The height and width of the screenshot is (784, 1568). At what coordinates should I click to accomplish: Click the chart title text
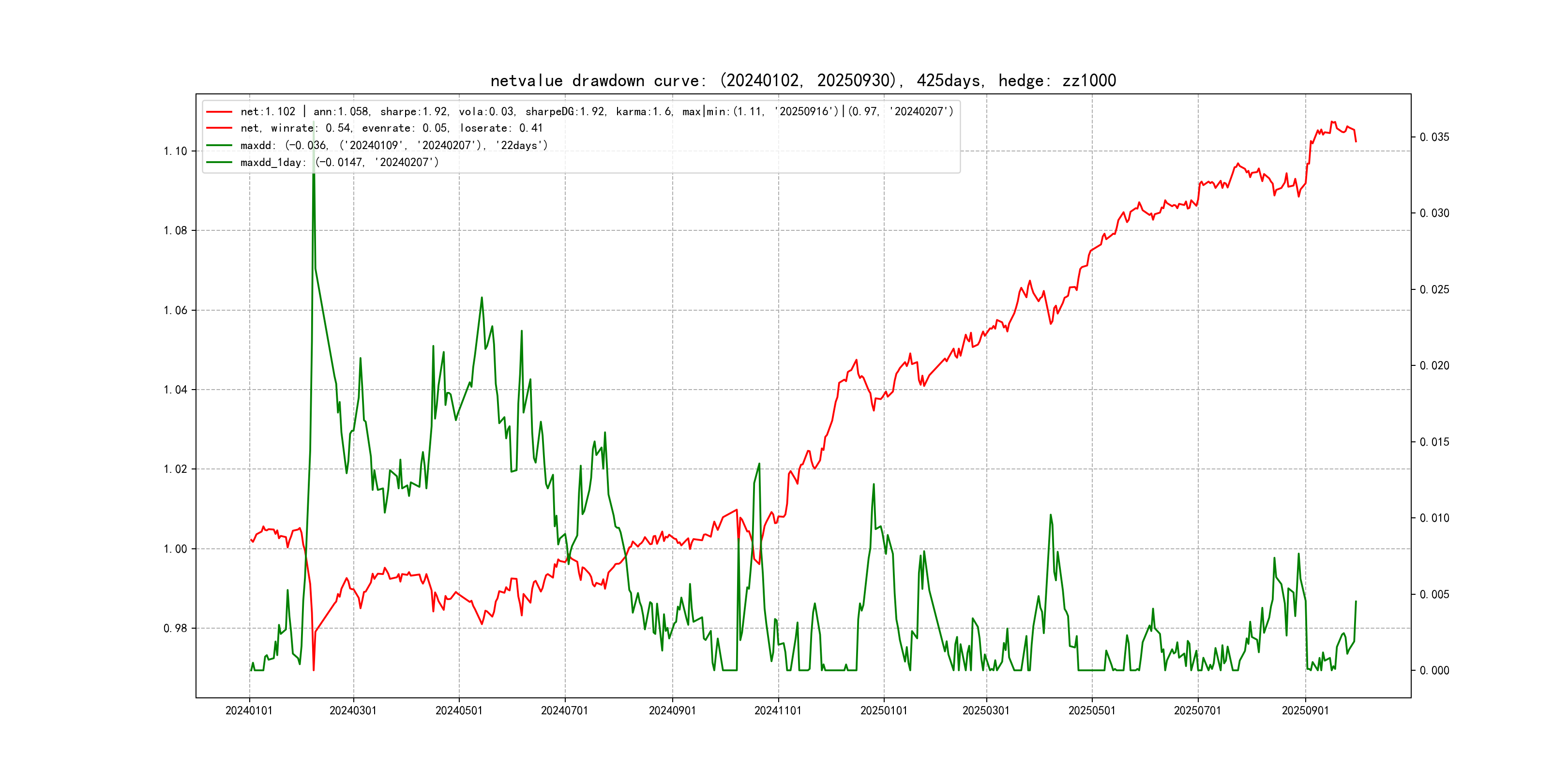point(803,80)
